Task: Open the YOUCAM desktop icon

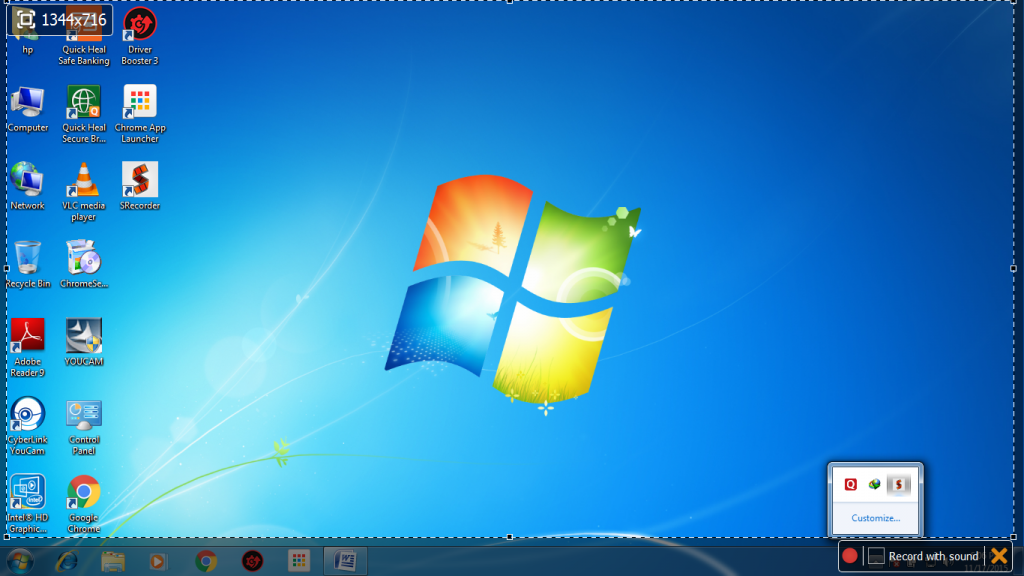Action: (x=84, y=343)
